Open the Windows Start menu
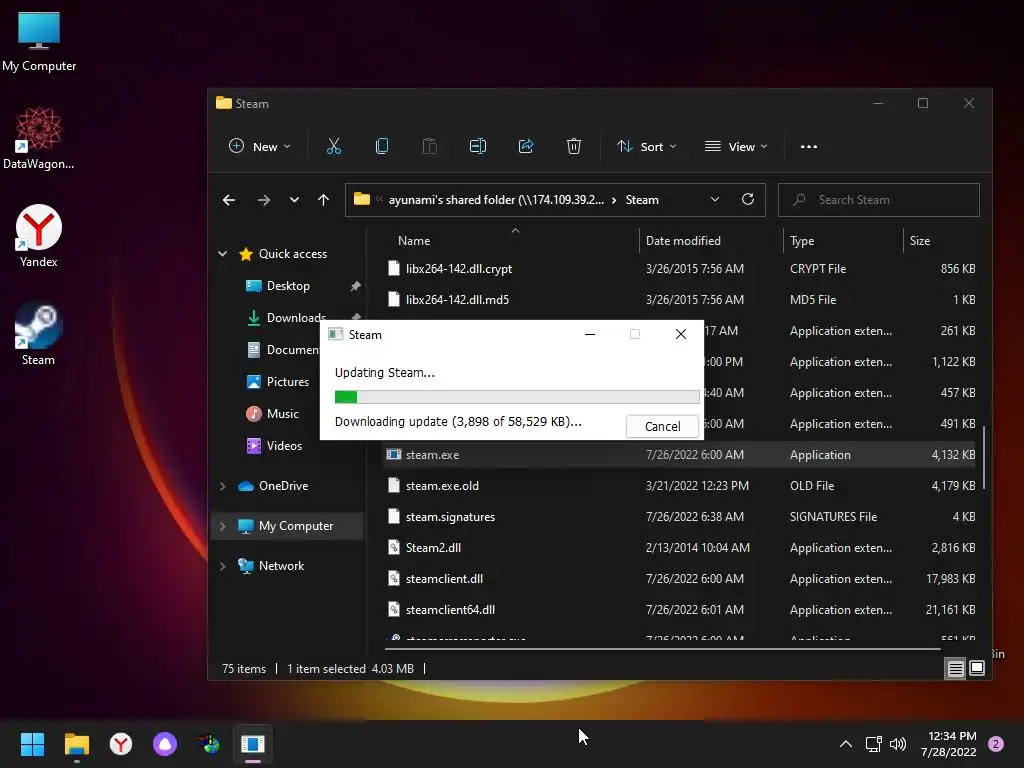 pyautogui.click(x=32, y=744)
